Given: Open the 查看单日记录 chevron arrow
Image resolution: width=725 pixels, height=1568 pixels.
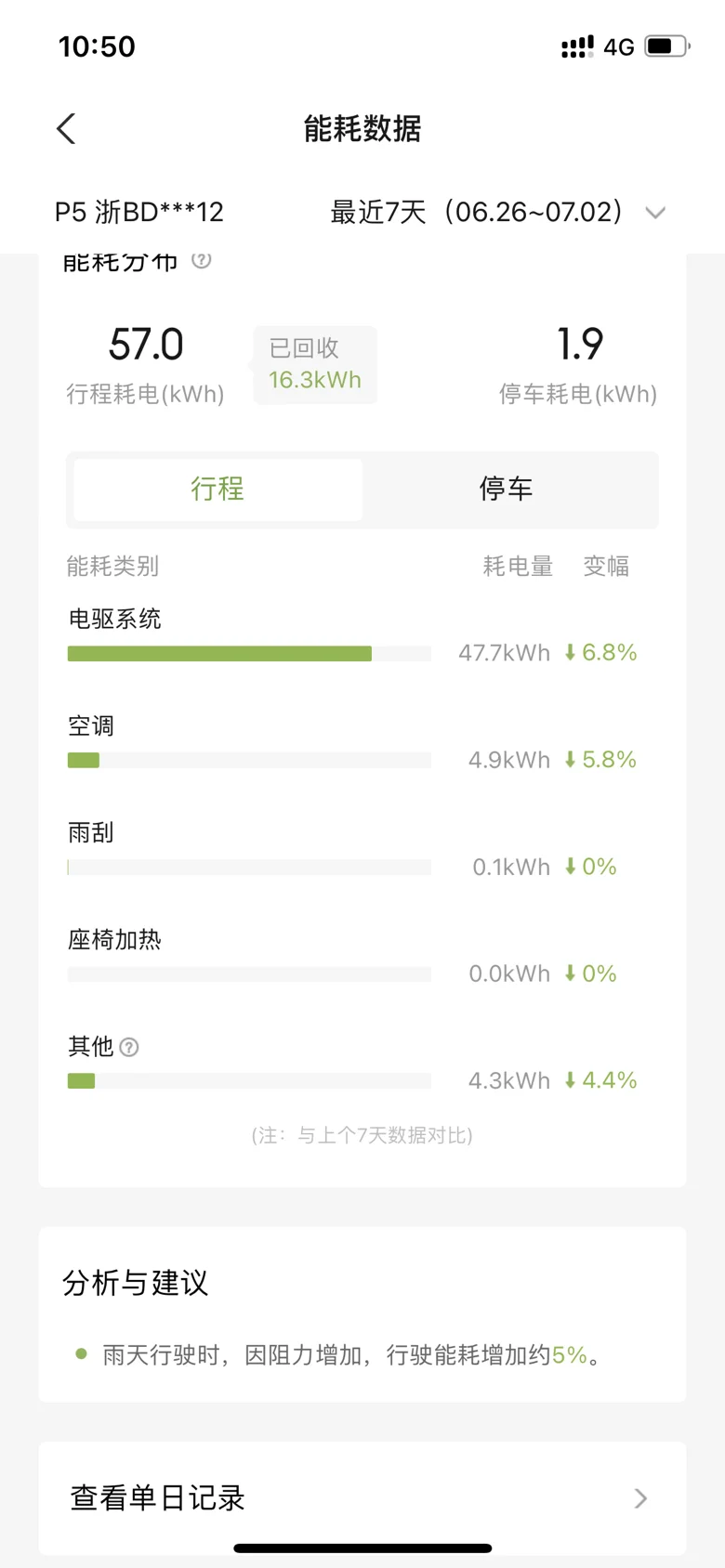Looking at the screenshot, I should tap(640, 1498).
